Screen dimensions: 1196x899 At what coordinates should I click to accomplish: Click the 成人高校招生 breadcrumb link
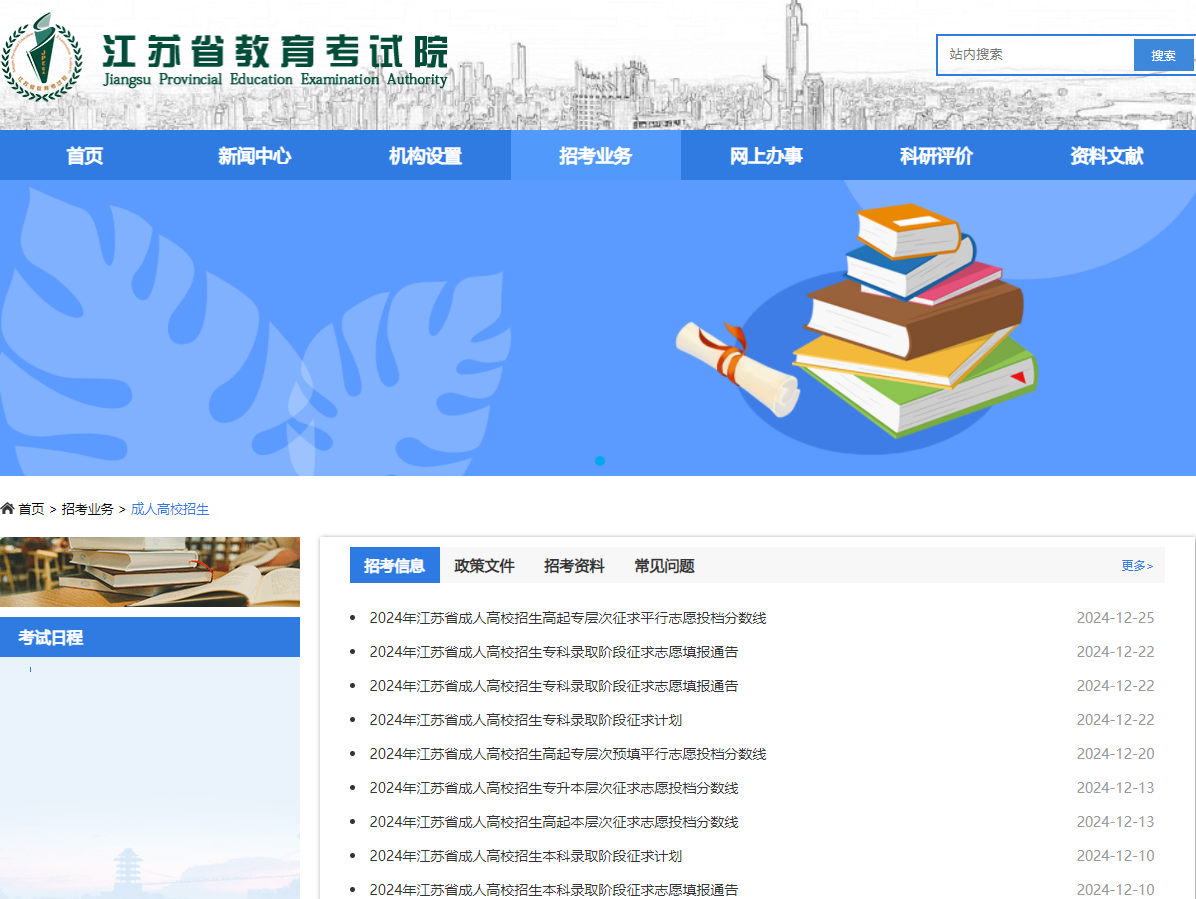168,509
